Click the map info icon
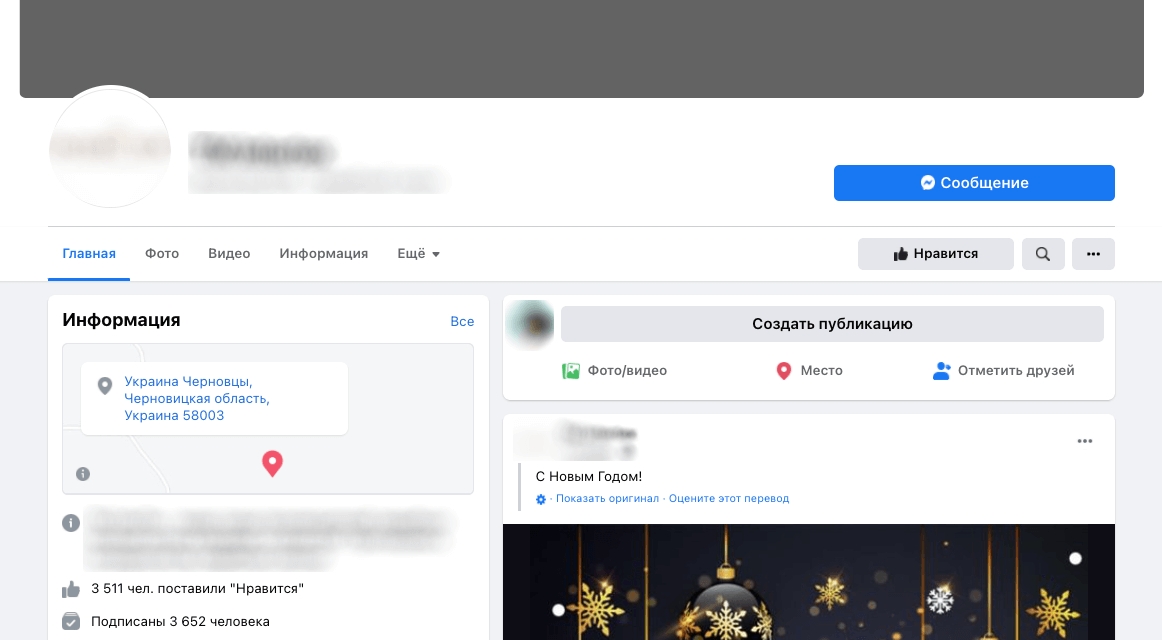The image size is (1162, 640). (x=83, y=473)
